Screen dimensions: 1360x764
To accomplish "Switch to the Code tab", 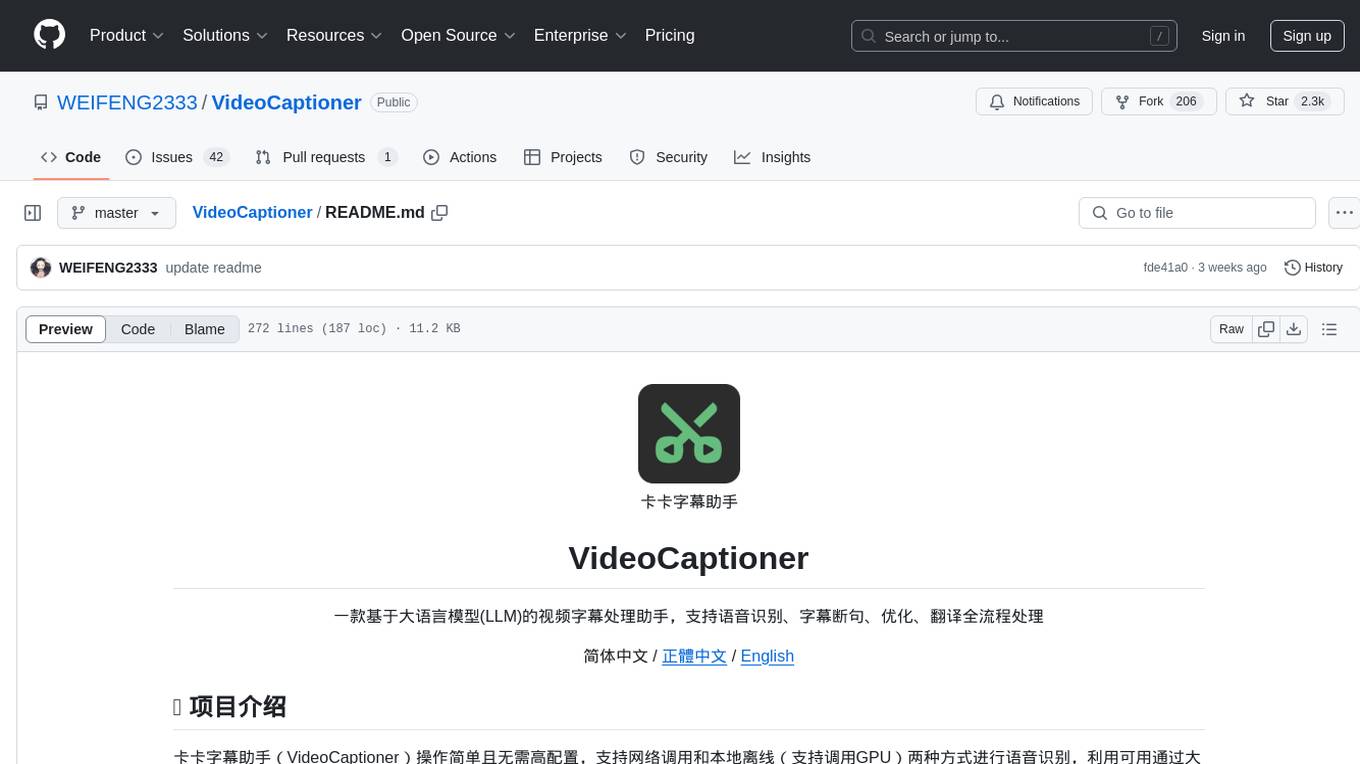I will point(70,157).
